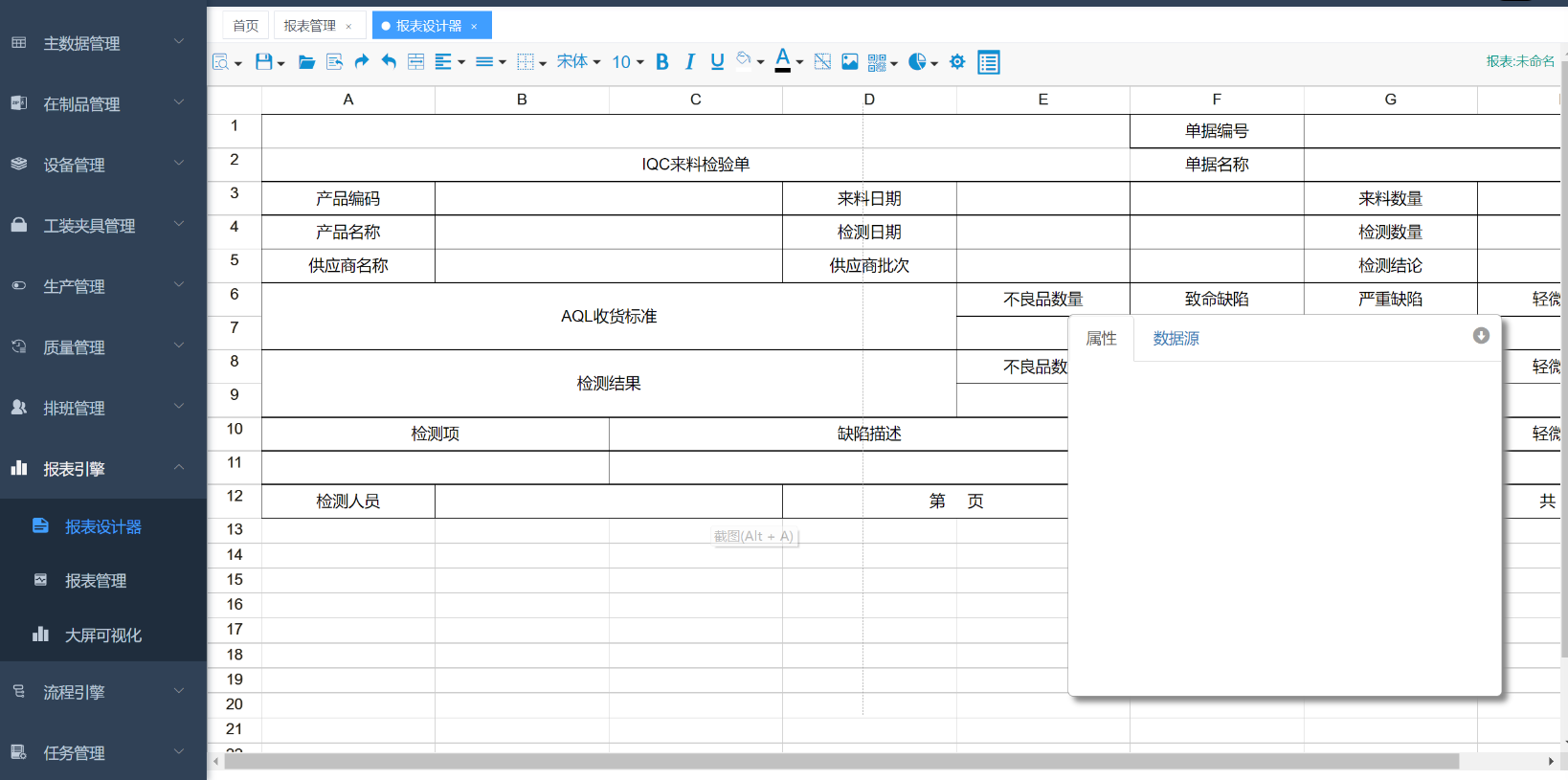The image size is (1568, 780).
Task: Open 报表管理 in the sidebar submenu
Action: [x=96, y=581]
